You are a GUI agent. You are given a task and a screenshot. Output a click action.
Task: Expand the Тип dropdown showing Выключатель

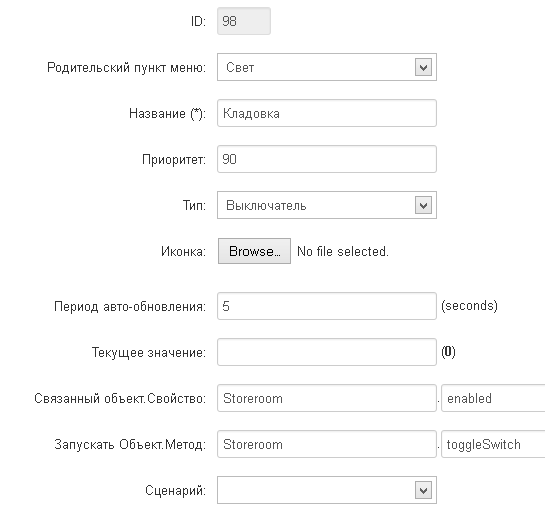tap(327, 205)
